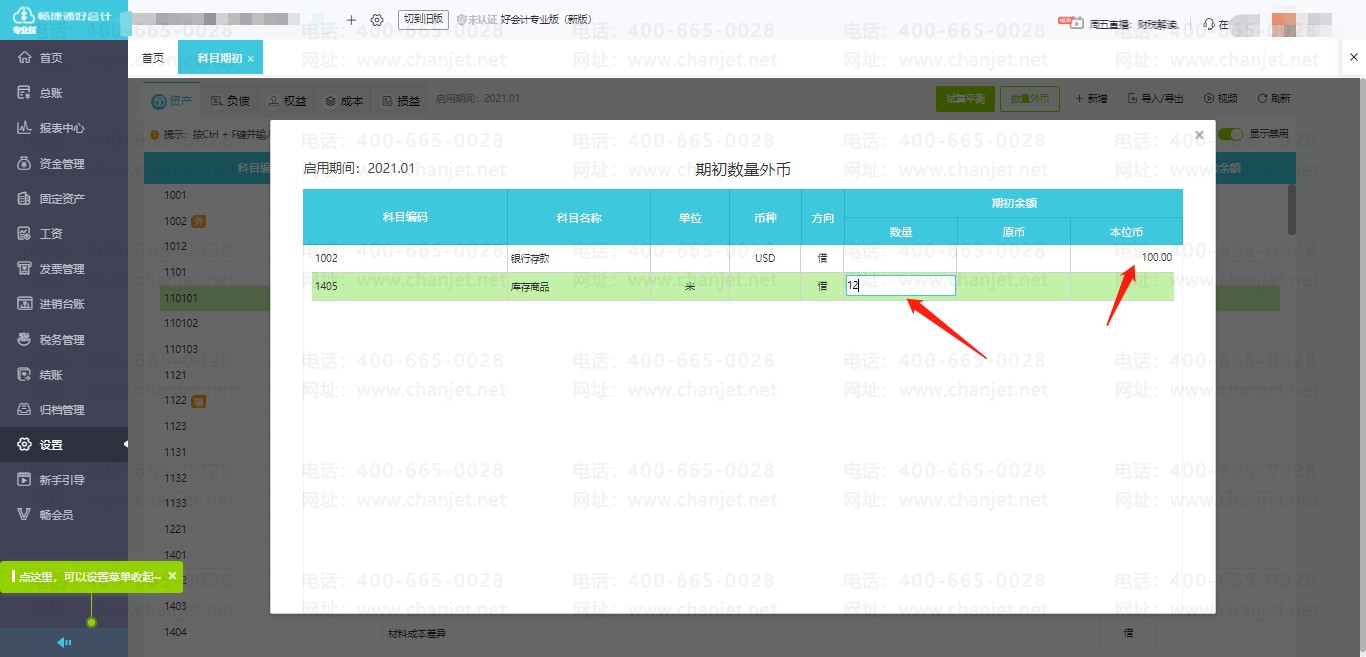Collapse the sidebar with bottom arrow
Screen dimensions: 1366x657
[64, 643]
